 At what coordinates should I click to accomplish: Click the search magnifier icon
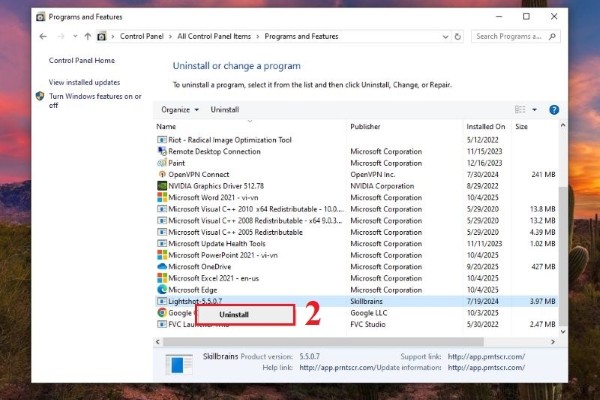(552, 36)
